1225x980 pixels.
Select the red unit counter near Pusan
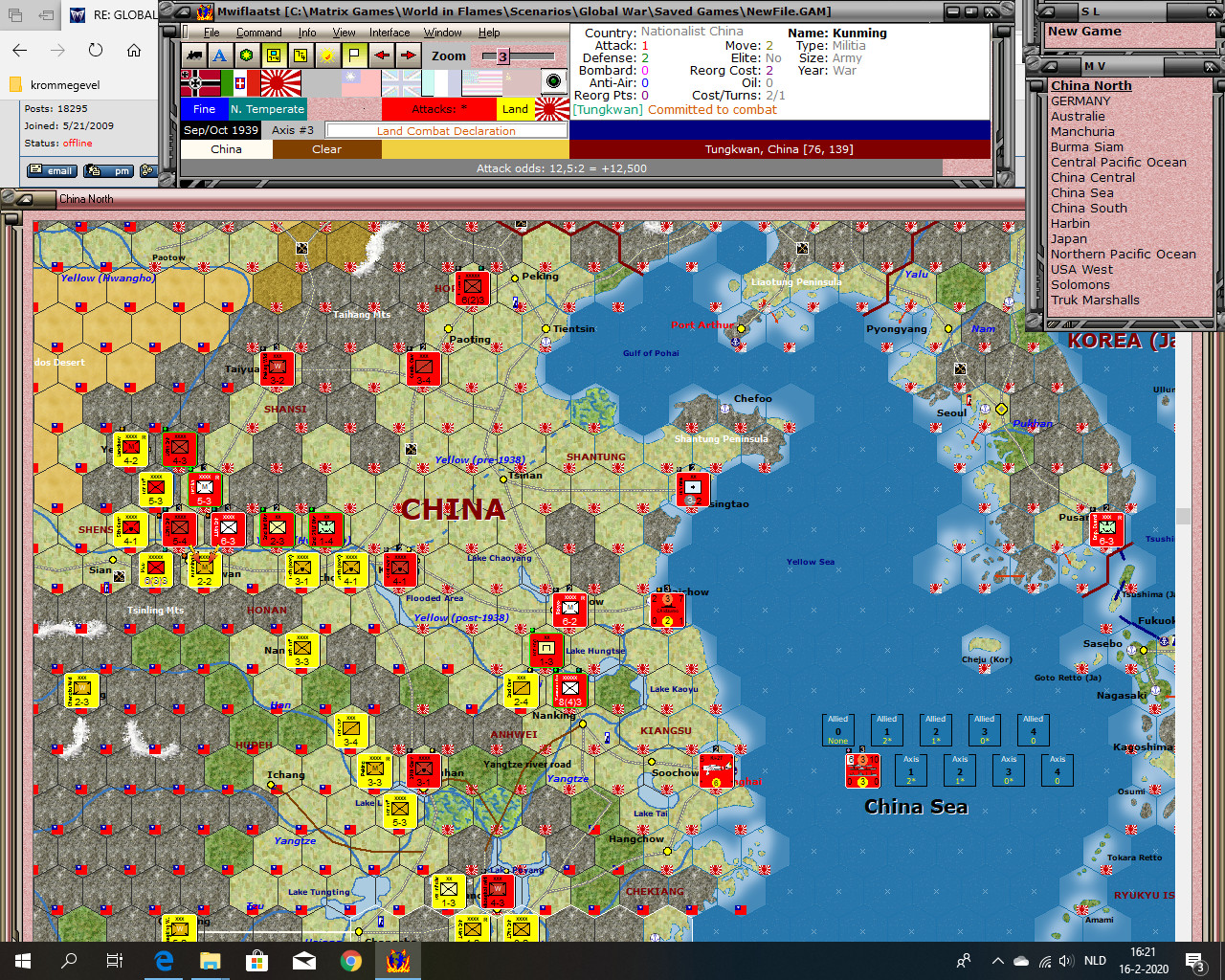pos(1107,529)
